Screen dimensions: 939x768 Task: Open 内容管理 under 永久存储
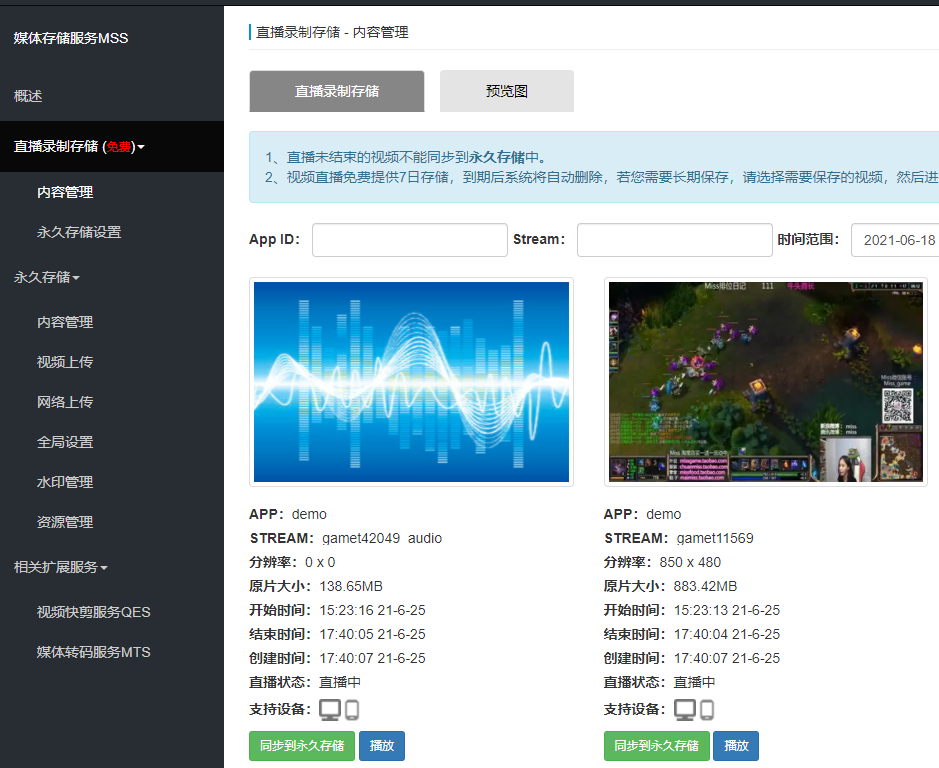[x=65, y=322]
